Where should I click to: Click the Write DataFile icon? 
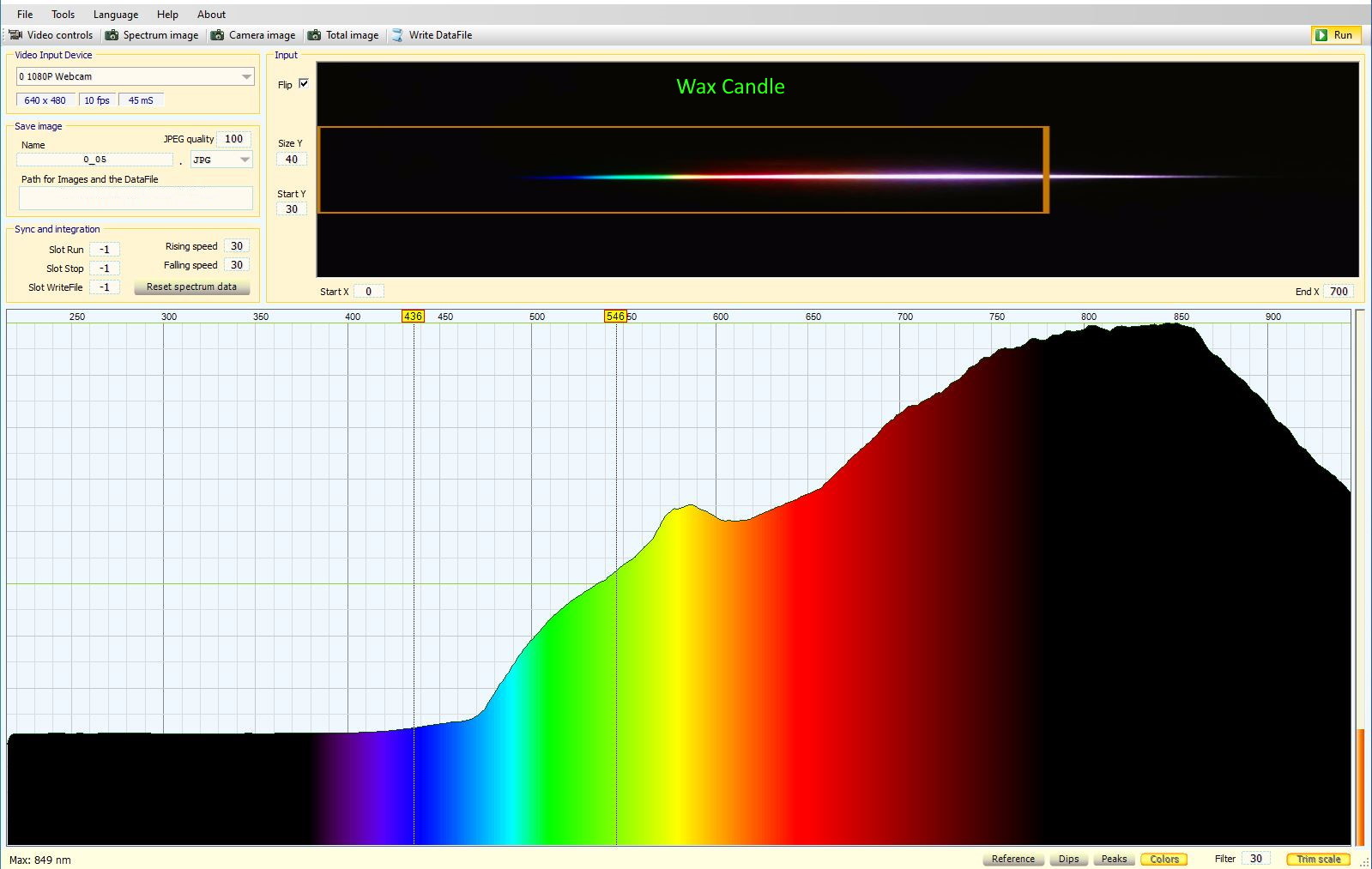[x=397, y=35]
